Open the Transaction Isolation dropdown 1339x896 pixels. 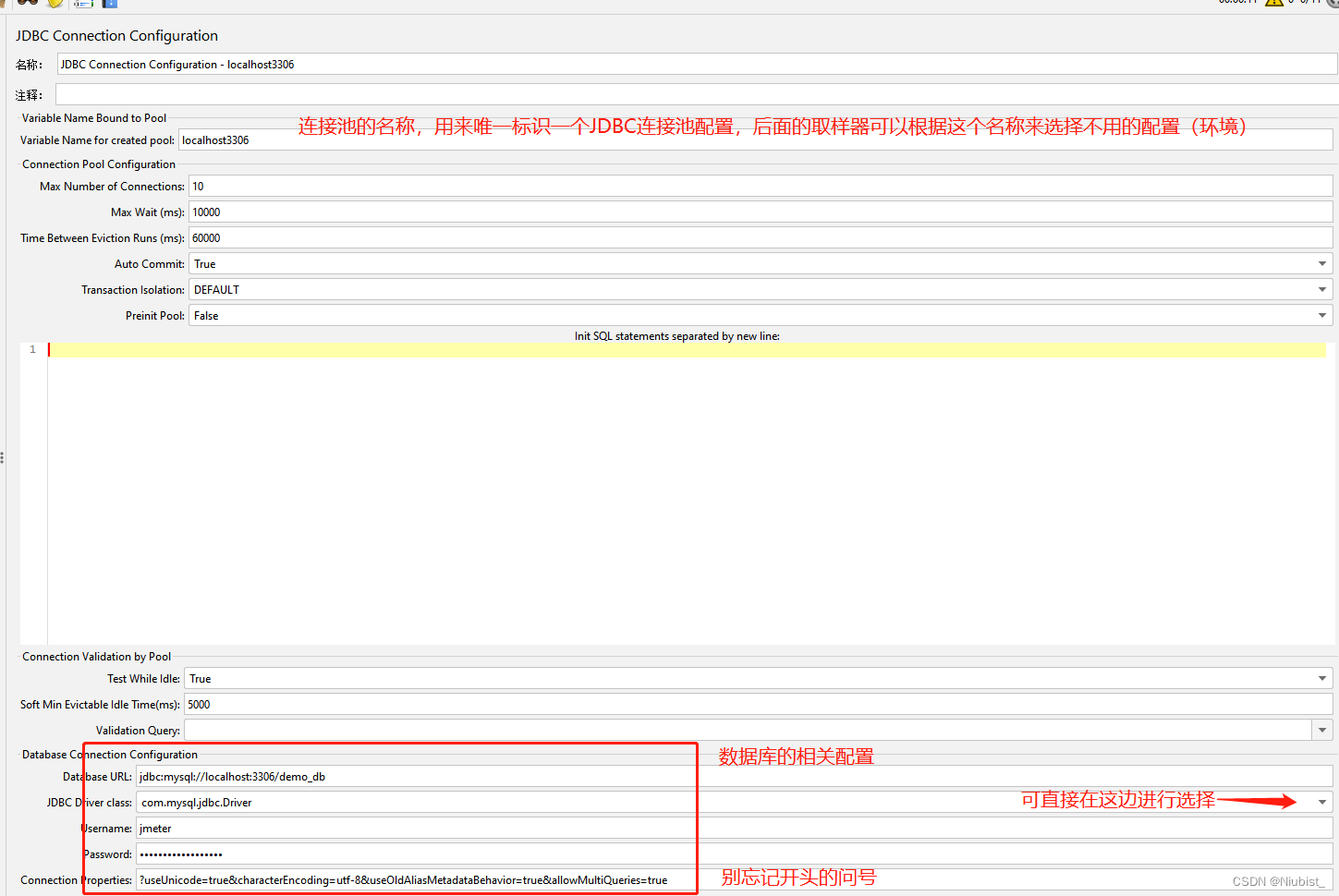(x=761, y=289)
